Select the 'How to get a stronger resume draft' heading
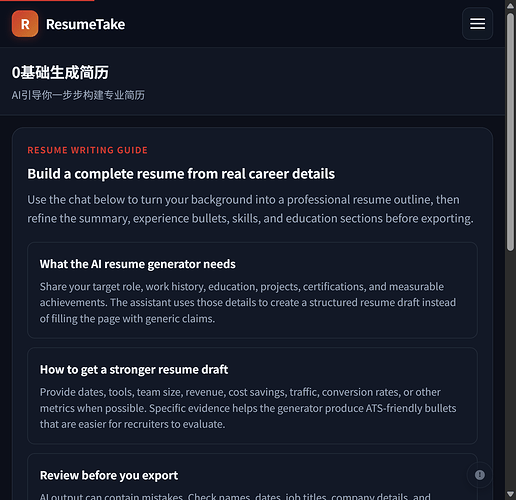This screenshot has height=500, width=516. point(134,369)
